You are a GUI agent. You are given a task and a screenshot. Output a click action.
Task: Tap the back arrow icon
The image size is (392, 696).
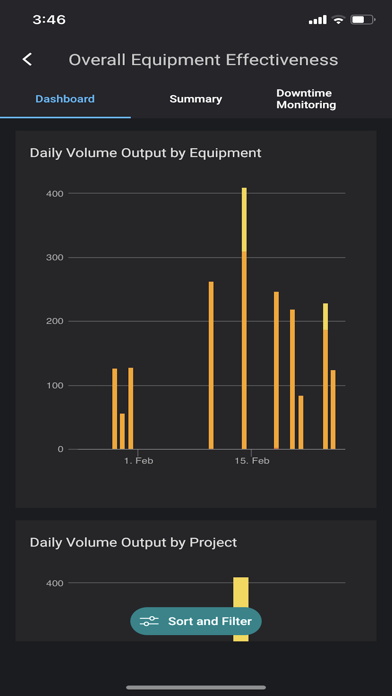pos(28,59)
